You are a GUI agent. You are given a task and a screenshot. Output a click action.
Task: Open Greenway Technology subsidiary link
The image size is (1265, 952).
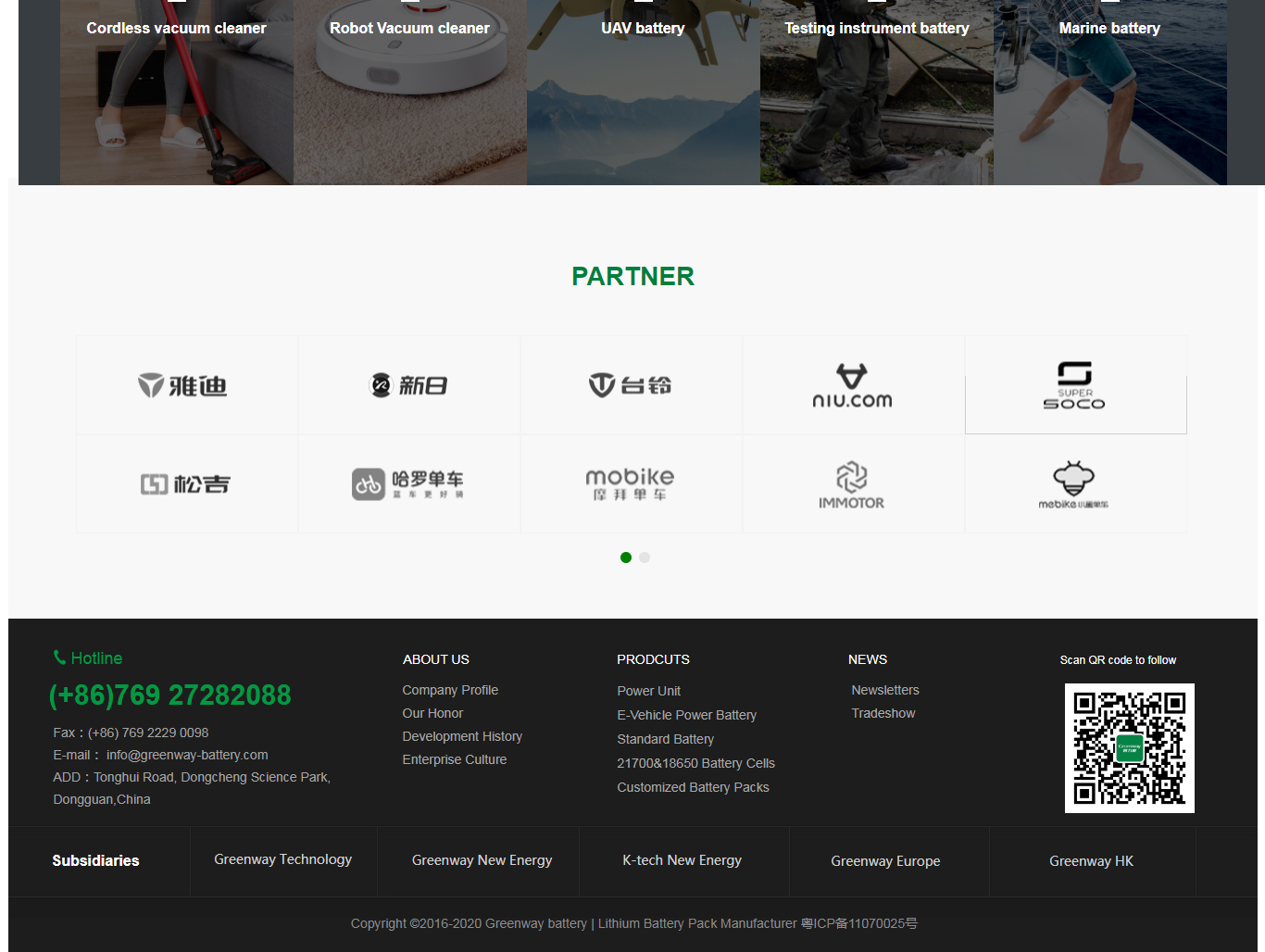click(283, 859)
